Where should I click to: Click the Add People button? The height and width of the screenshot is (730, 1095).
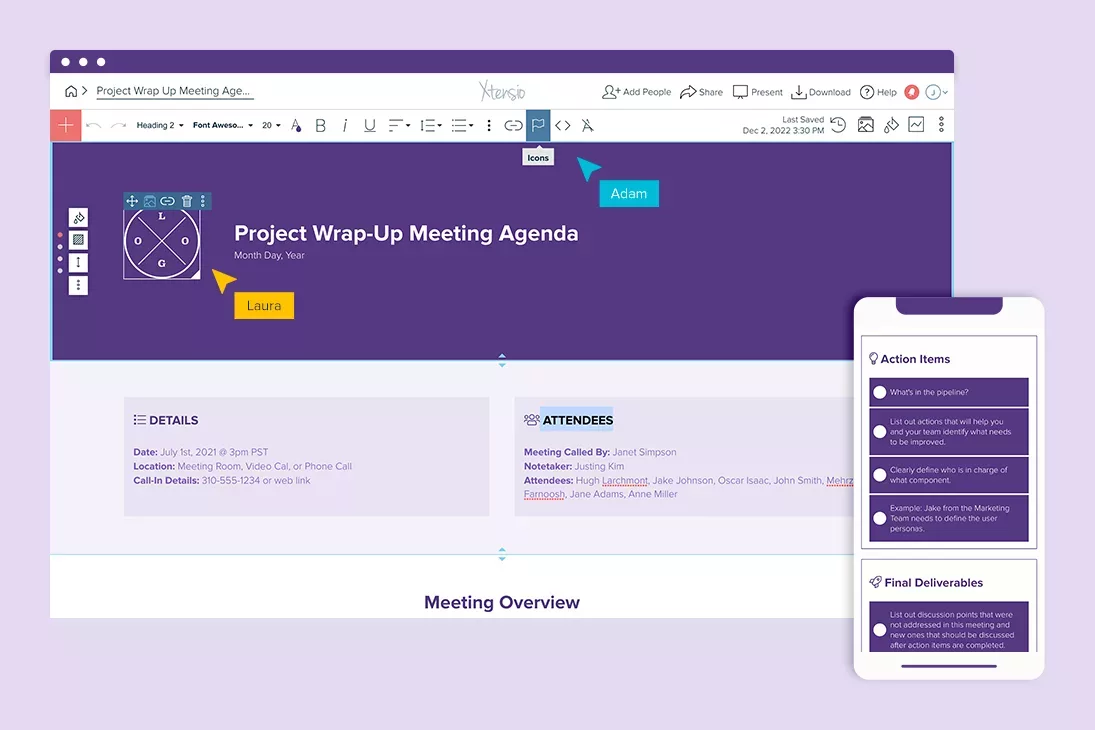click(x=636, y=91)
